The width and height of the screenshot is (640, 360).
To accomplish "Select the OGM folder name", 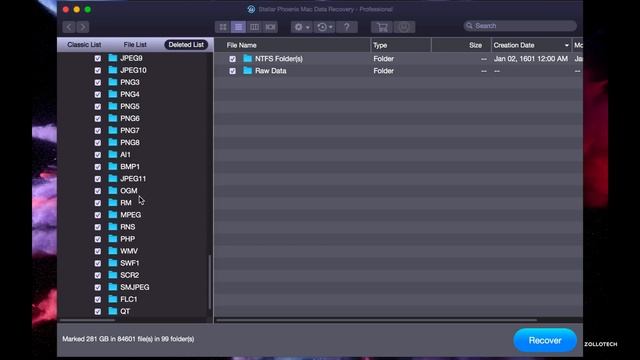I will (129, 191).
